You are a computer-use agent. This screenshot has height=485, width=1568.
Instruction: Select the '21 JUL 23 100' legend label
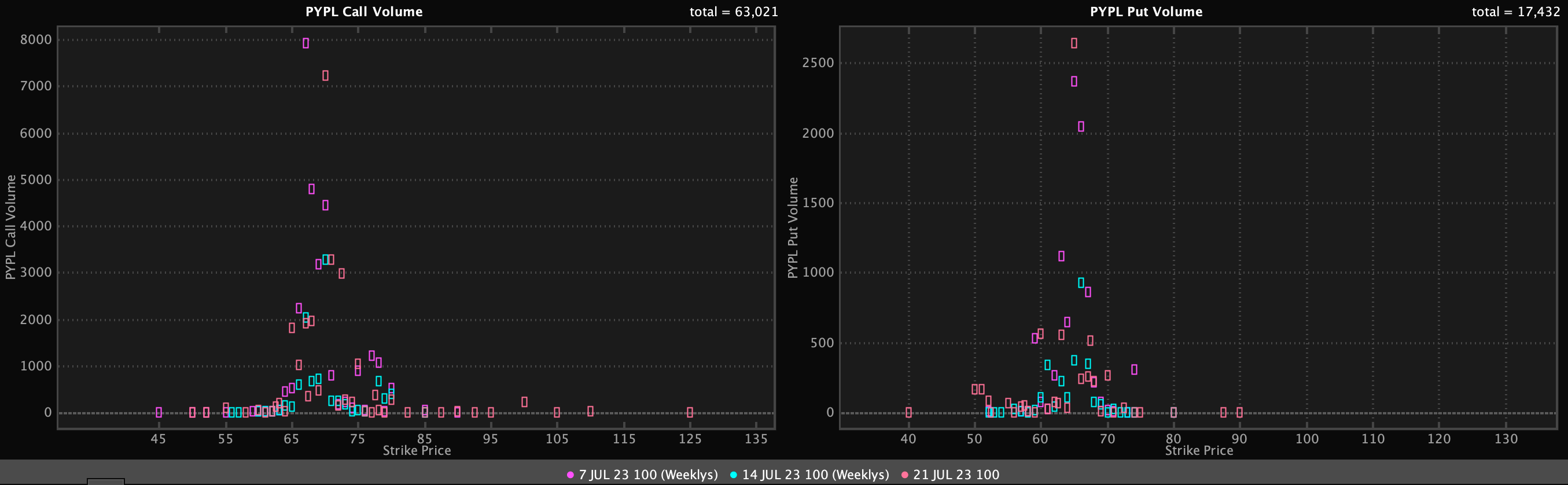tap(956, 475)
